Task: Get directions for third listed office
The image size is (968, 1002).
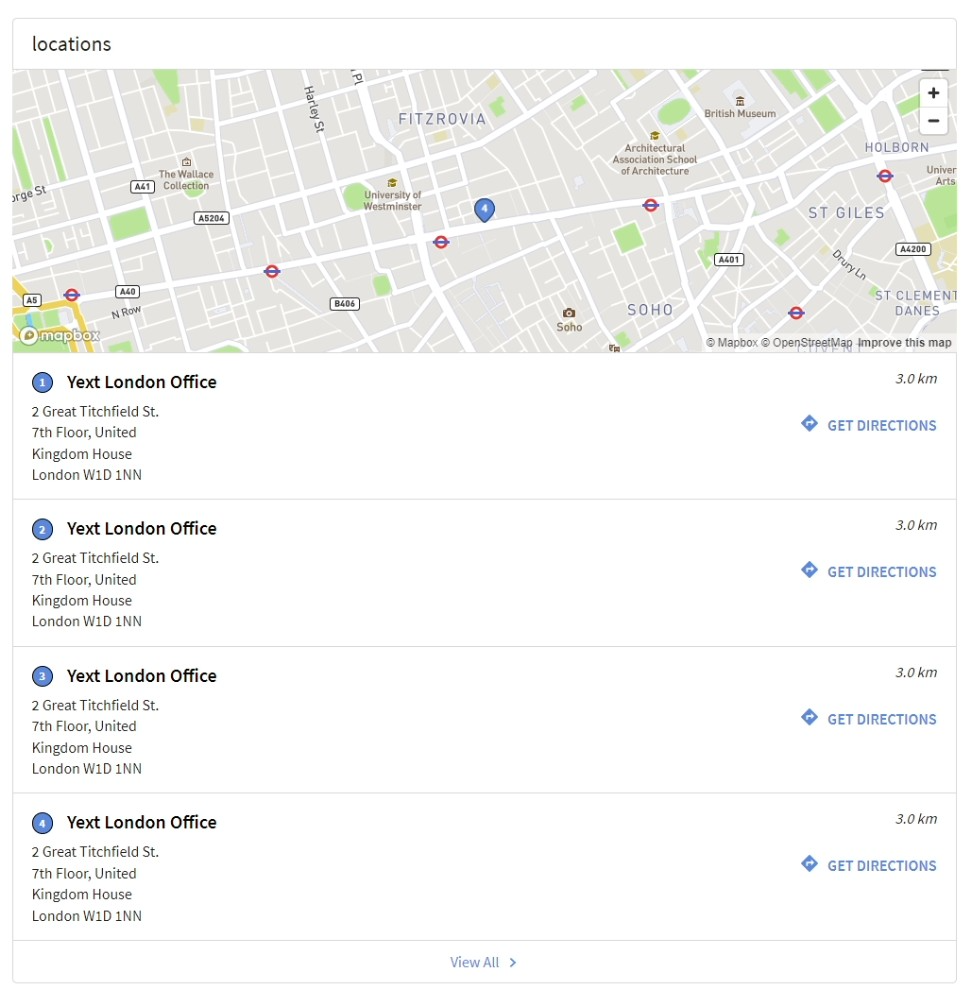Action: 868,718
